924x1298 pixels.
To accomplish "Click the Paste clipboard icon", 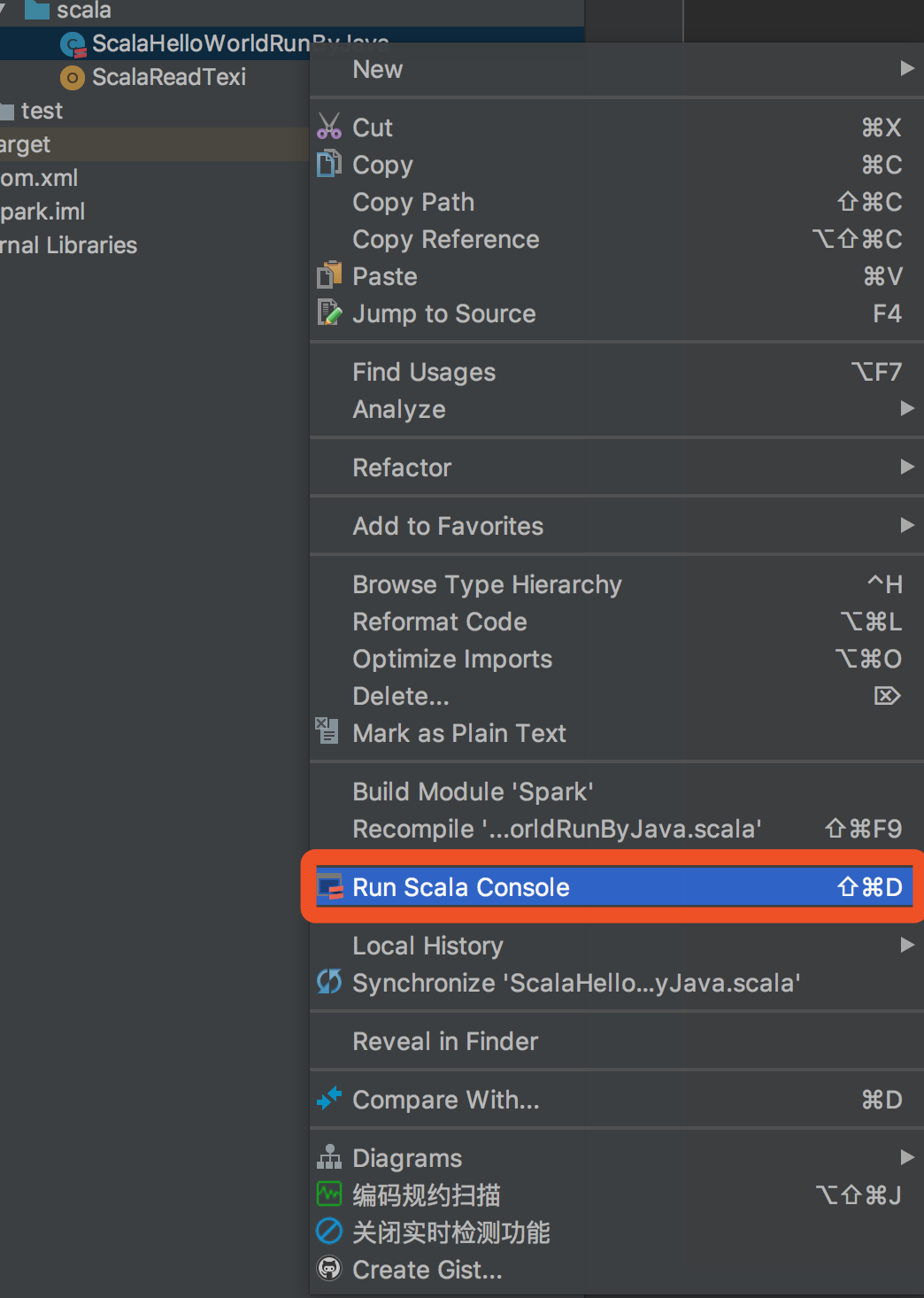I will pos(329,275).
